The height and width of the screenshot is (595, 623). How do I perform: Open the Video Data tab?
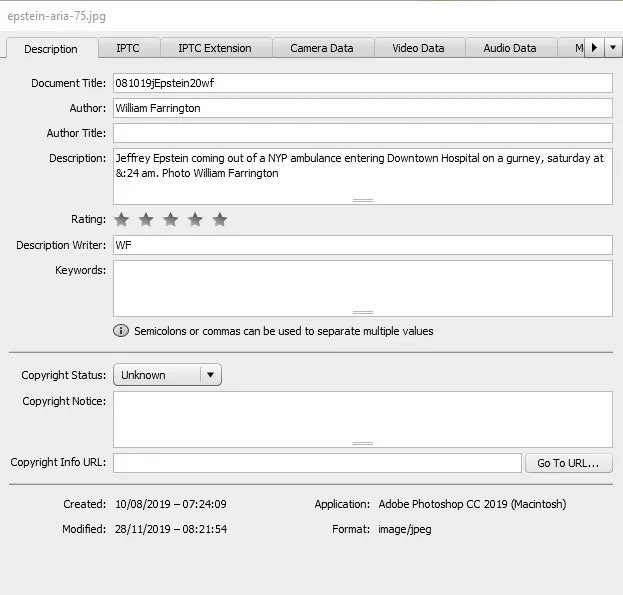418,48
